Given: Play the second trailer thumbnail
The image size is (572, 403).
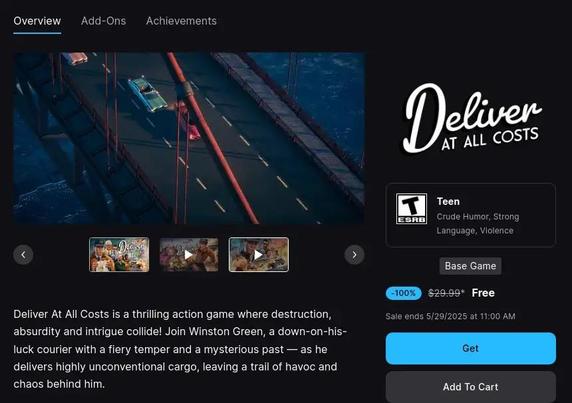Looking at the screenshot, I should 189,255.
